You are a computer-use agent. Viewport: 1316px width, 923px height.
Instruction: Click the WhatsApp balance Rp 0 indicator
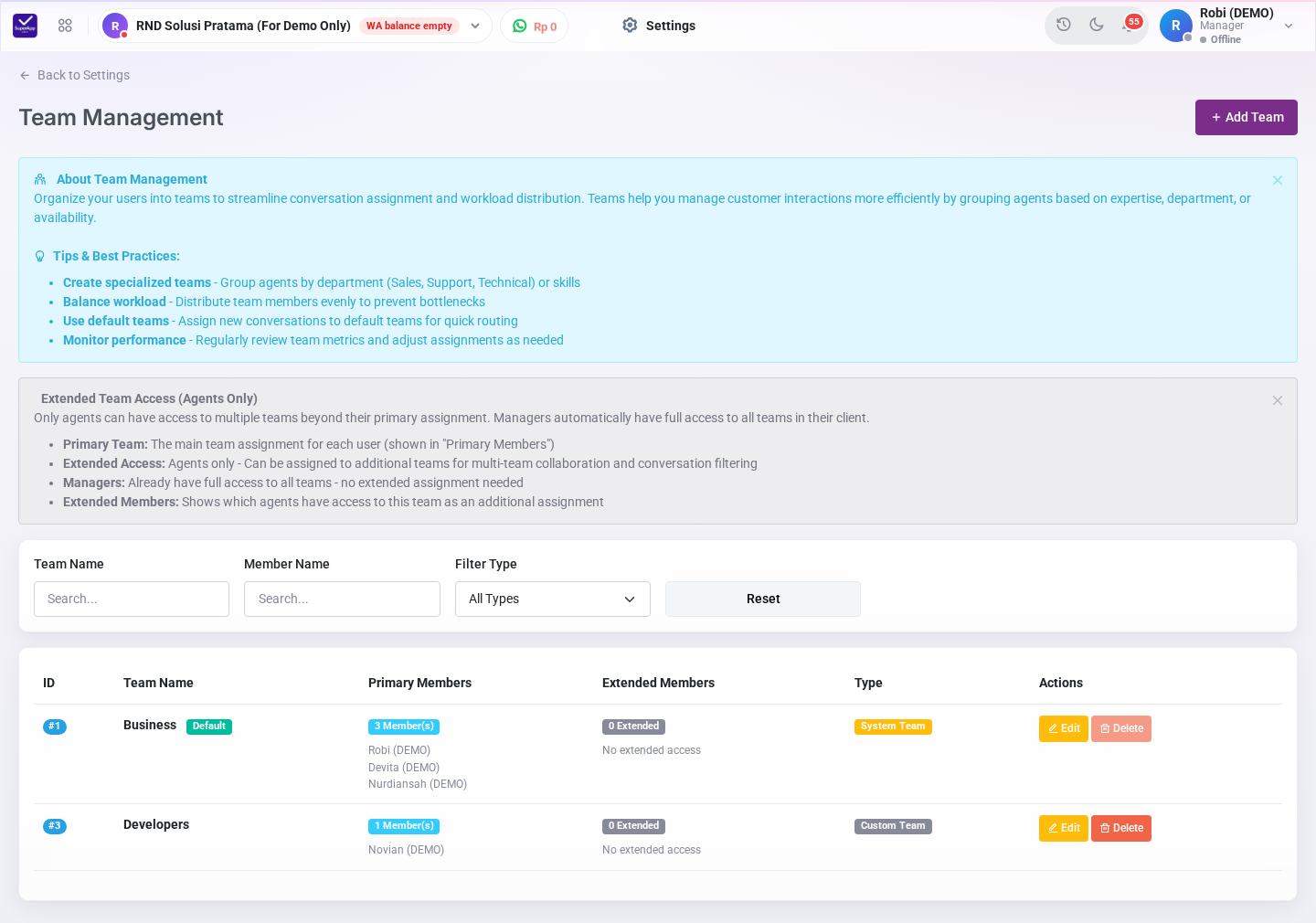click(x=535, y=27)
